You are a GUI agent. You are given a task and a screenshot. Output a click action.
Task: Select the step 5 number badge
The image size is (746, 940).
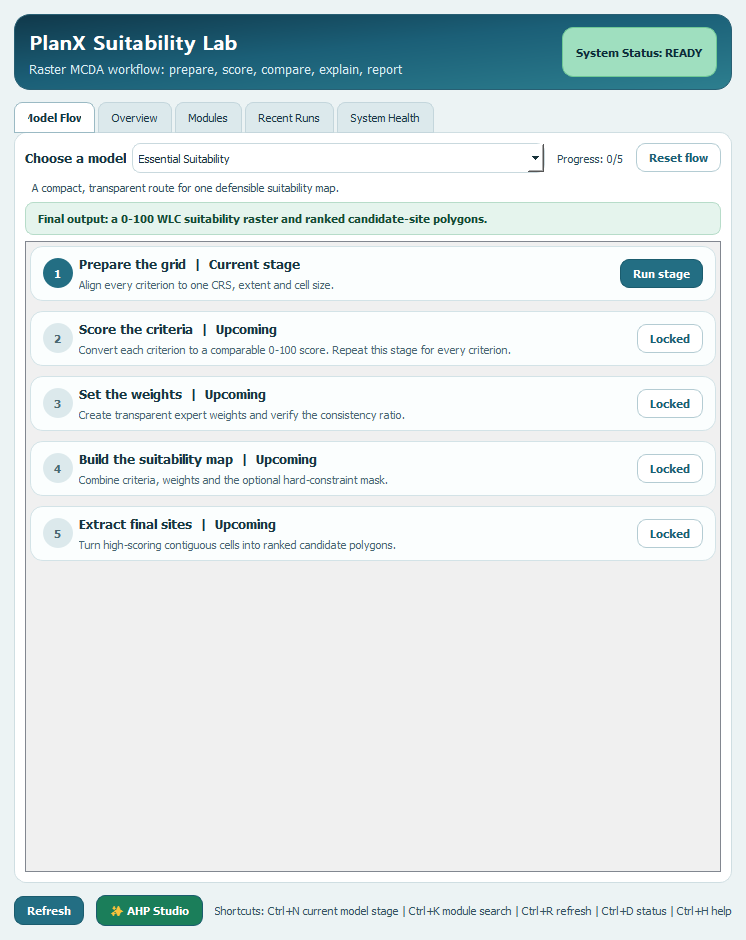(58, 534)
